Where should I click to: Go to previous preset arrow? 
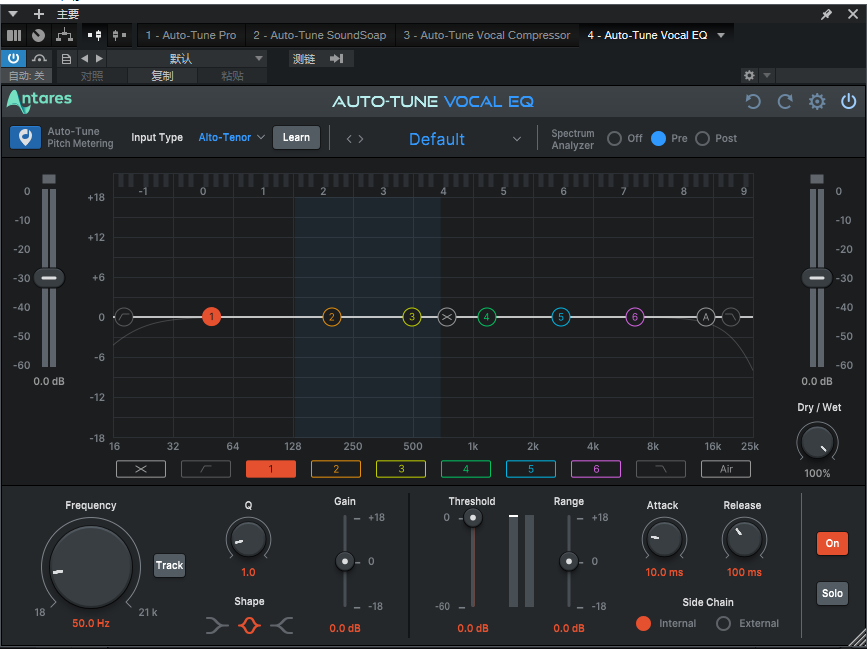(349, 139)
